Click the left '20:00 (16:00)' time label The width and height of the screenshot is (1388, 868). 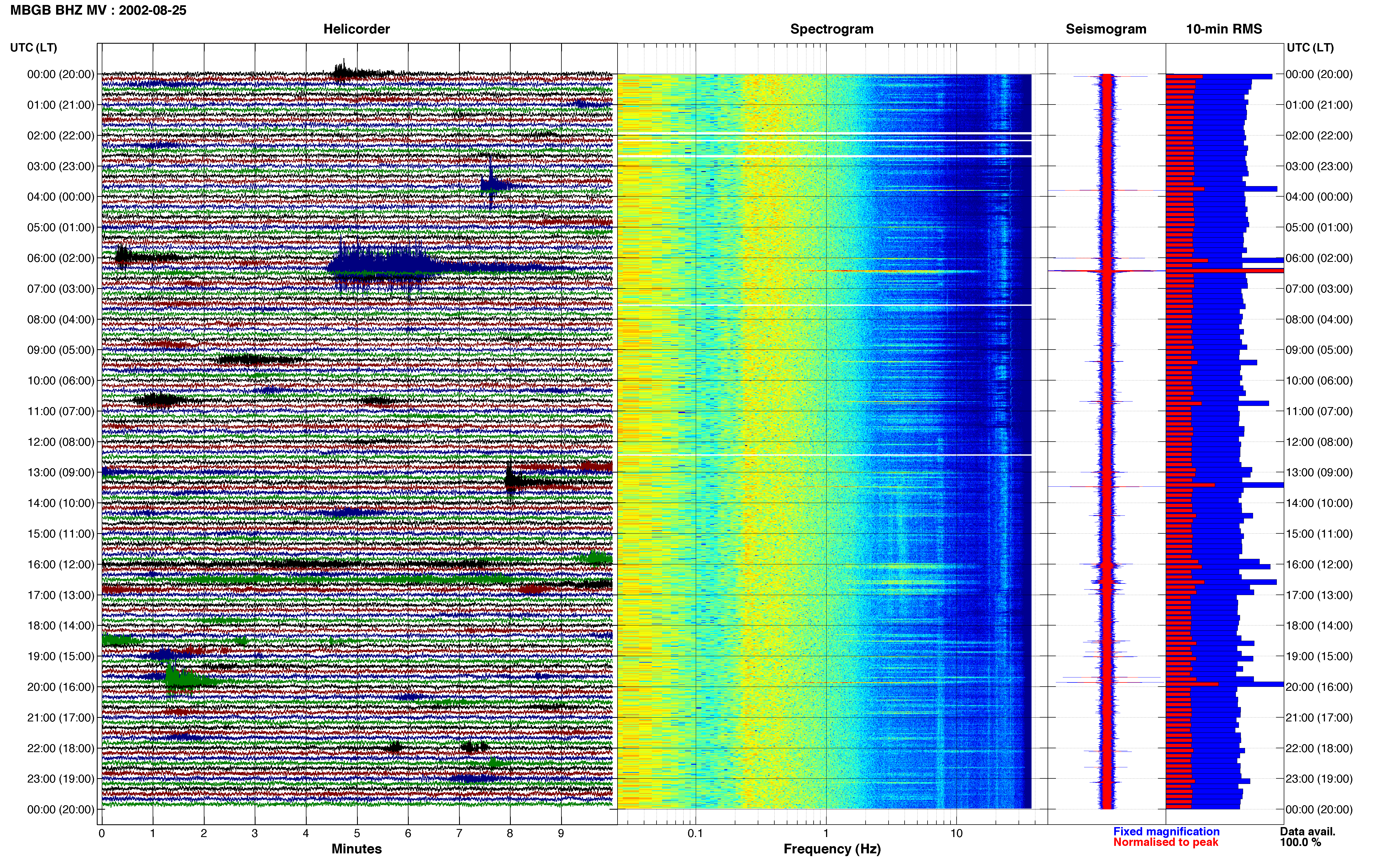pos(61,687)
